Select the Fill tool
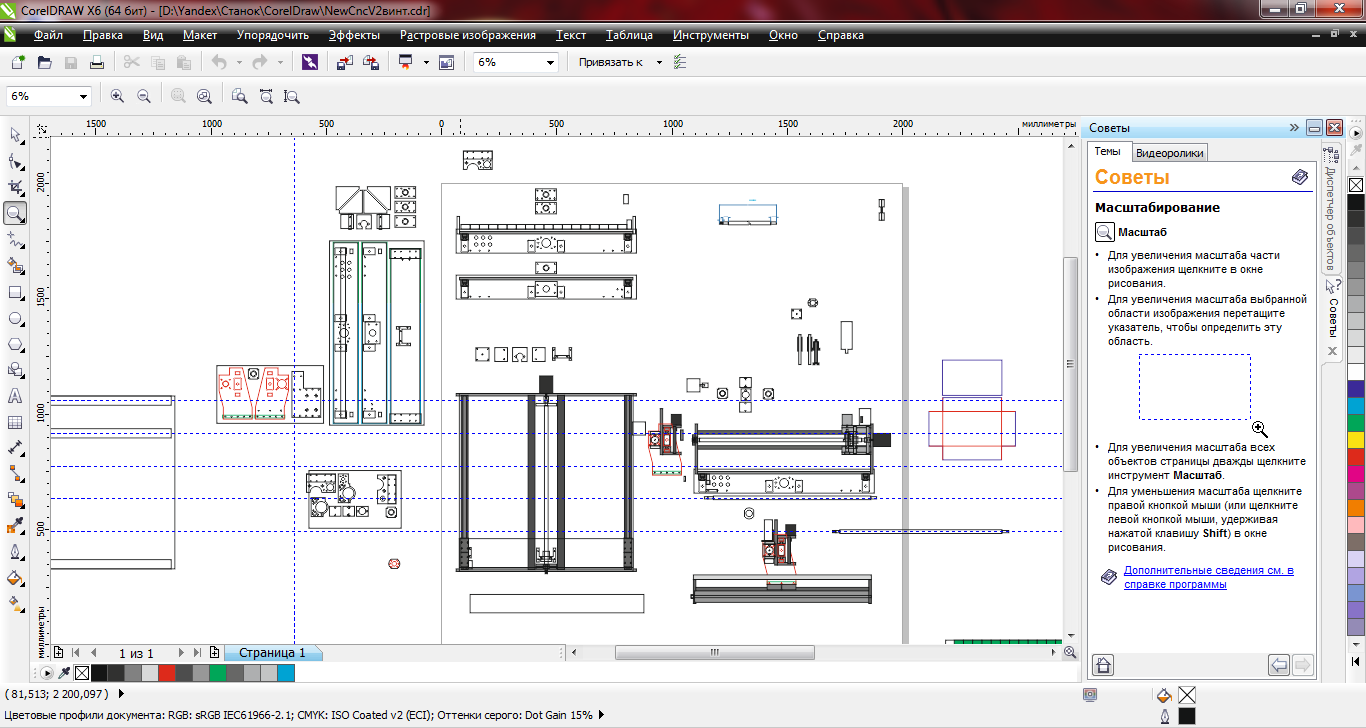Viewport: 1366px width, 728px height. pos(15,578)
